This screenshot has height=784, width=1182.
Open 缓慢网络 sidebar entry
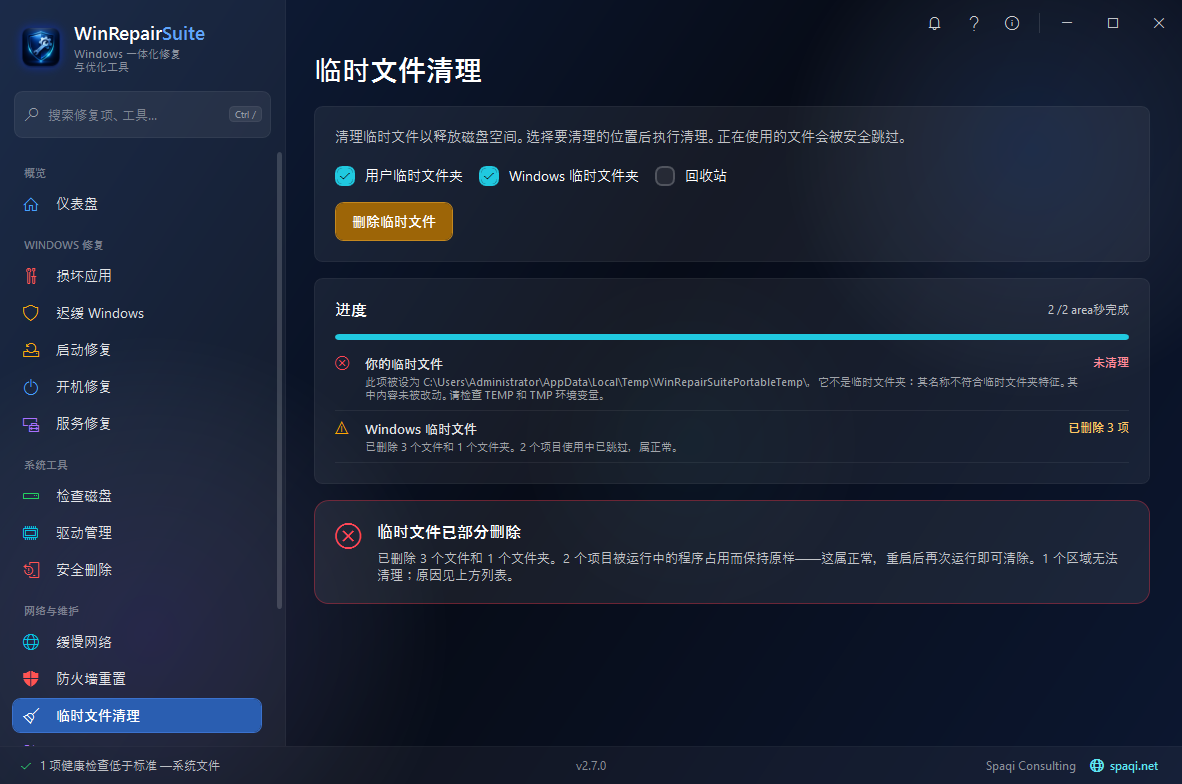click(x=137, y=642)
